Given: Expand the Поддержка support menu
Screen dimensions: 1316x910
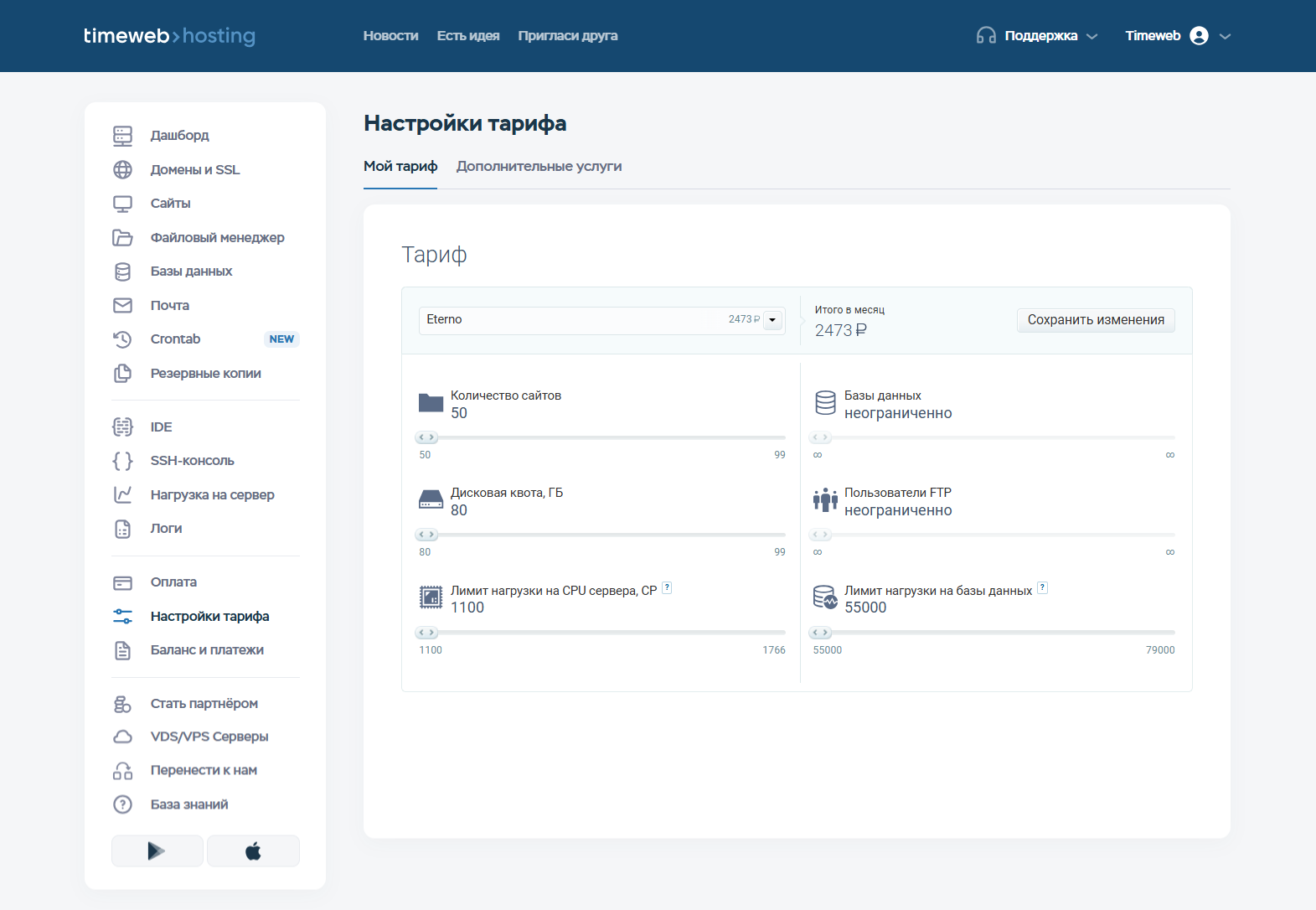Looking at the screenshot, I should point(1037,36).
